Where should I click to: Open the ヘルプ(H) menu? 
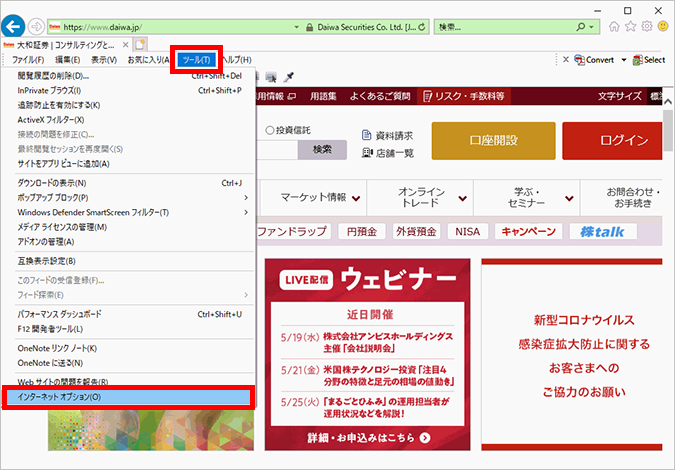237,60
